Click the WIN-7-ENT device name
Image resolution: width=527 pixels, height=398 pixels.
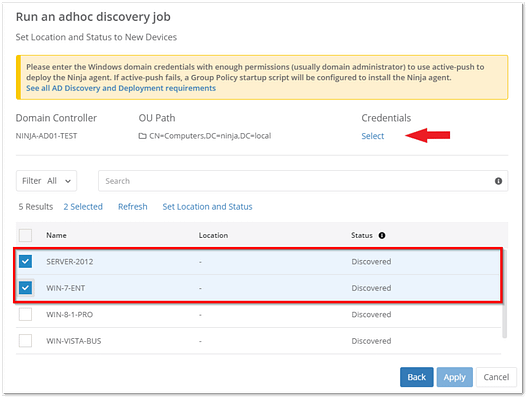click(66, 288)
